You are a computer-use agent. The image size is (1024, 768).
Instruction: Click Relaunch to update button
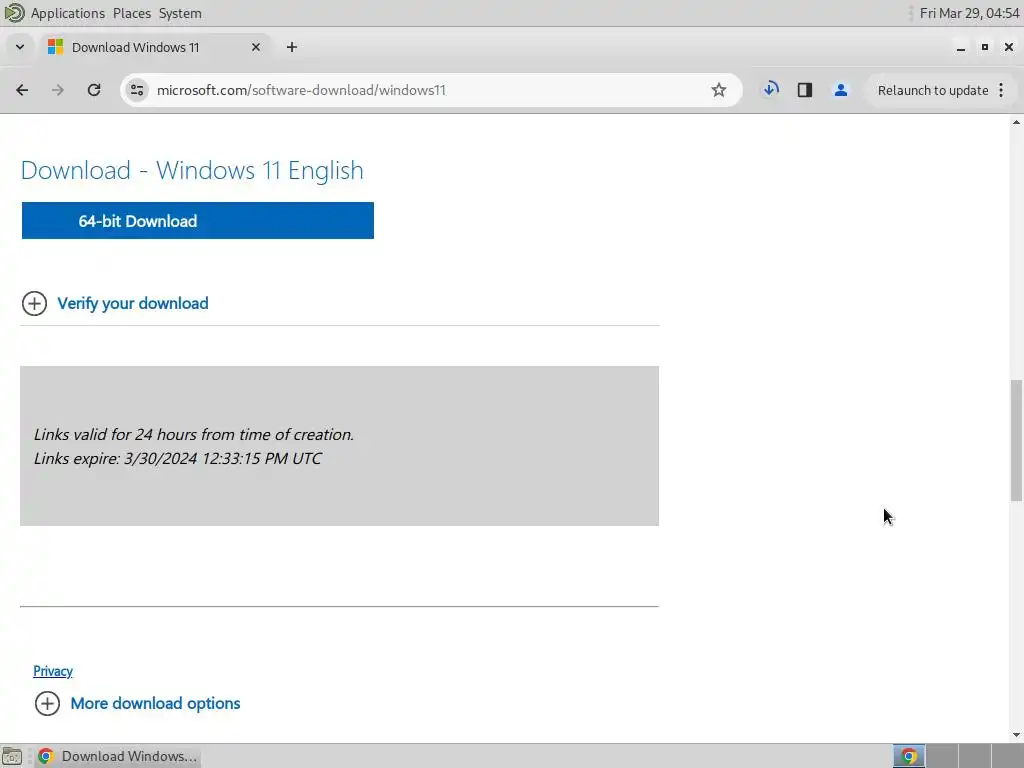[x=933, y=90]
